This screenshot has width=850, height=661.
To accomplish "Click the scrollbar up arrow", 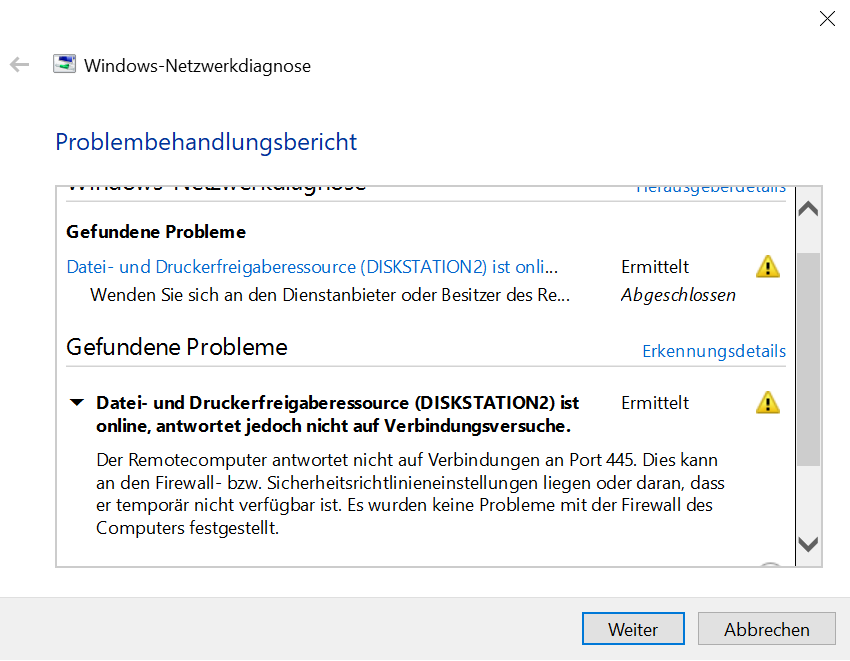I will pos(808,208).
